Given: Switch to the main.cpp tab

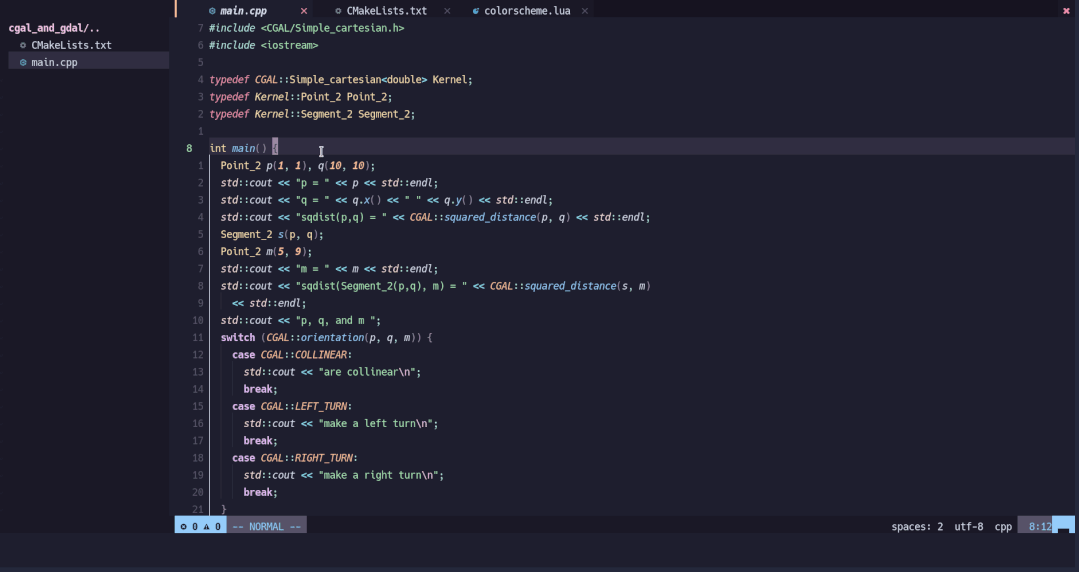Looking at the screenshot, I should tap(244, 11).
